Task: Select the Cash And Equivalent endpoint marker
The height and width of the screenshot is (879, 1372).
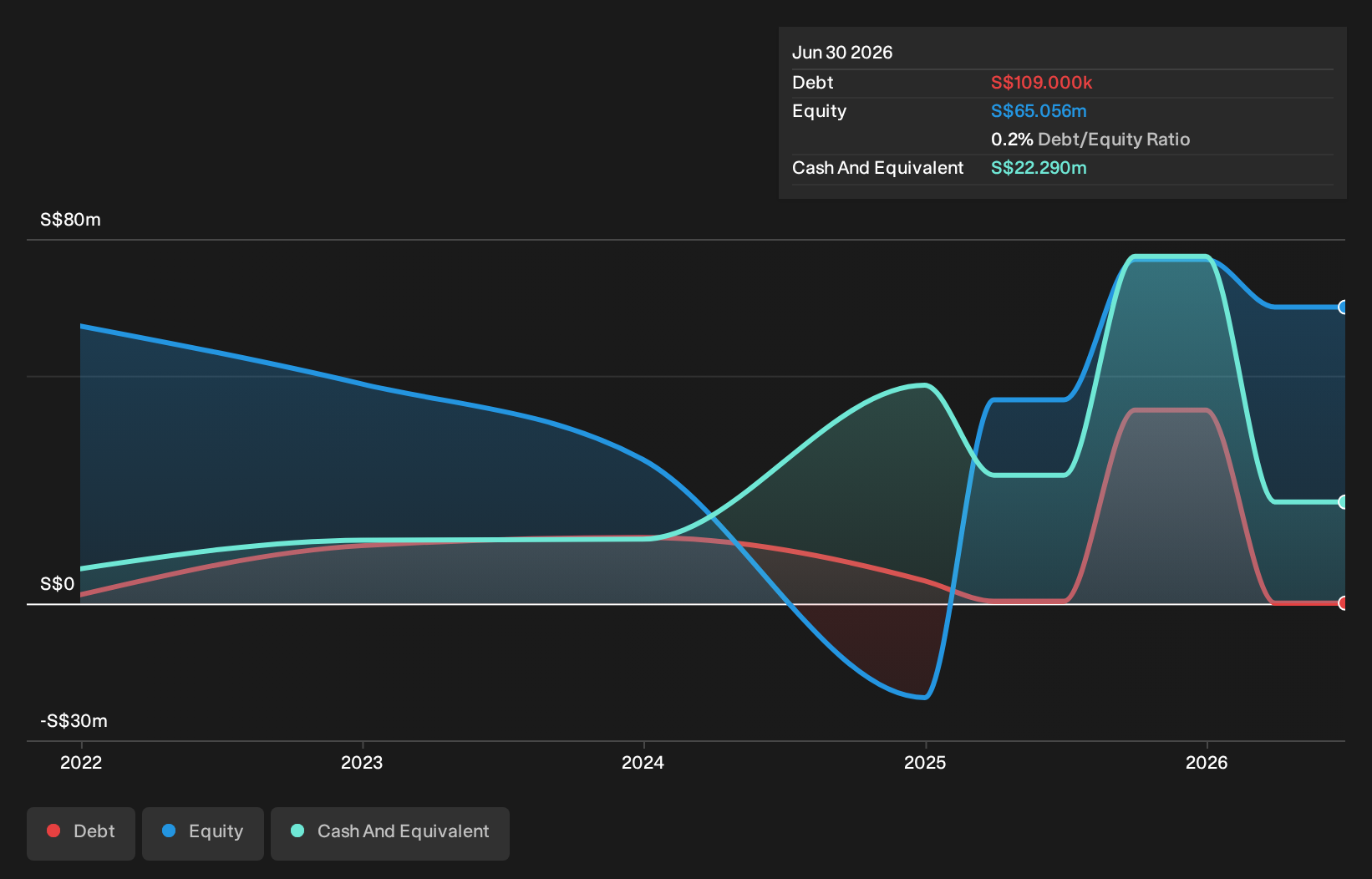Action: 1343,502
